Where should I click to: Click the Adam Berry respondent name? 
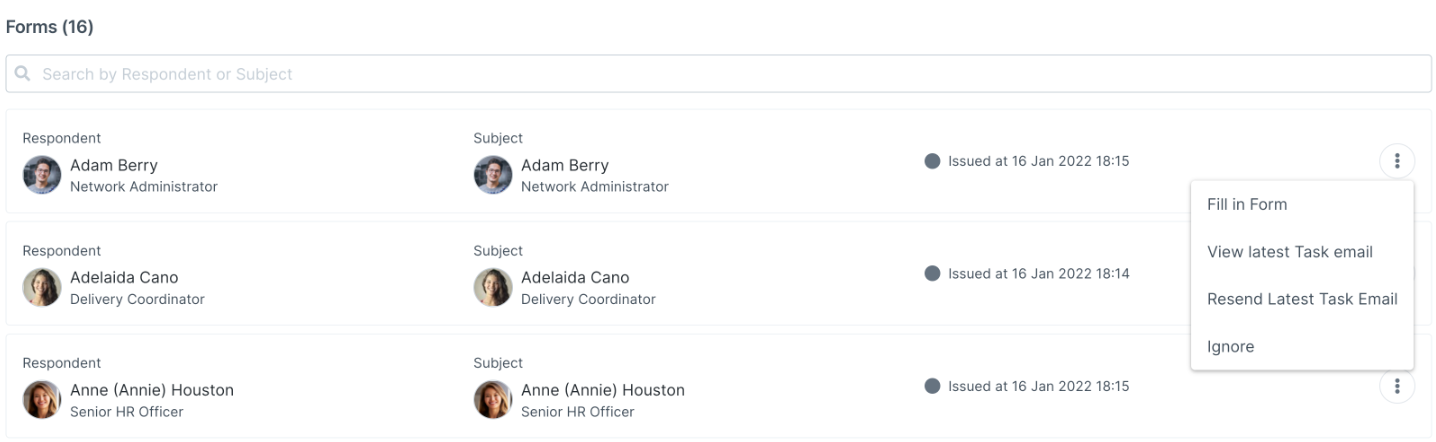pyautogui.click(x=114, y=165)
